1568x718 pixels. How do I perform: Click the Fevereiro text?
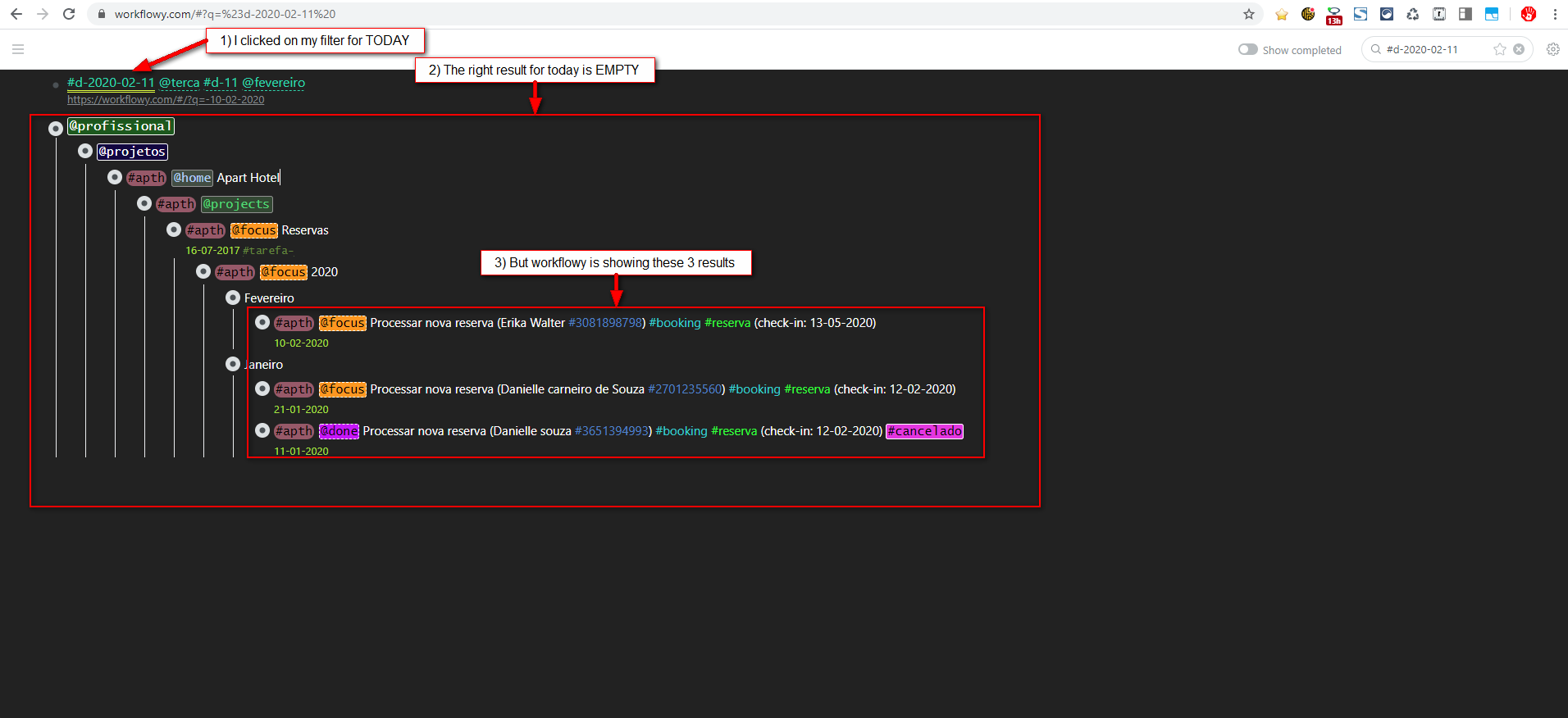pyautogui.click(x=269, y=298)
